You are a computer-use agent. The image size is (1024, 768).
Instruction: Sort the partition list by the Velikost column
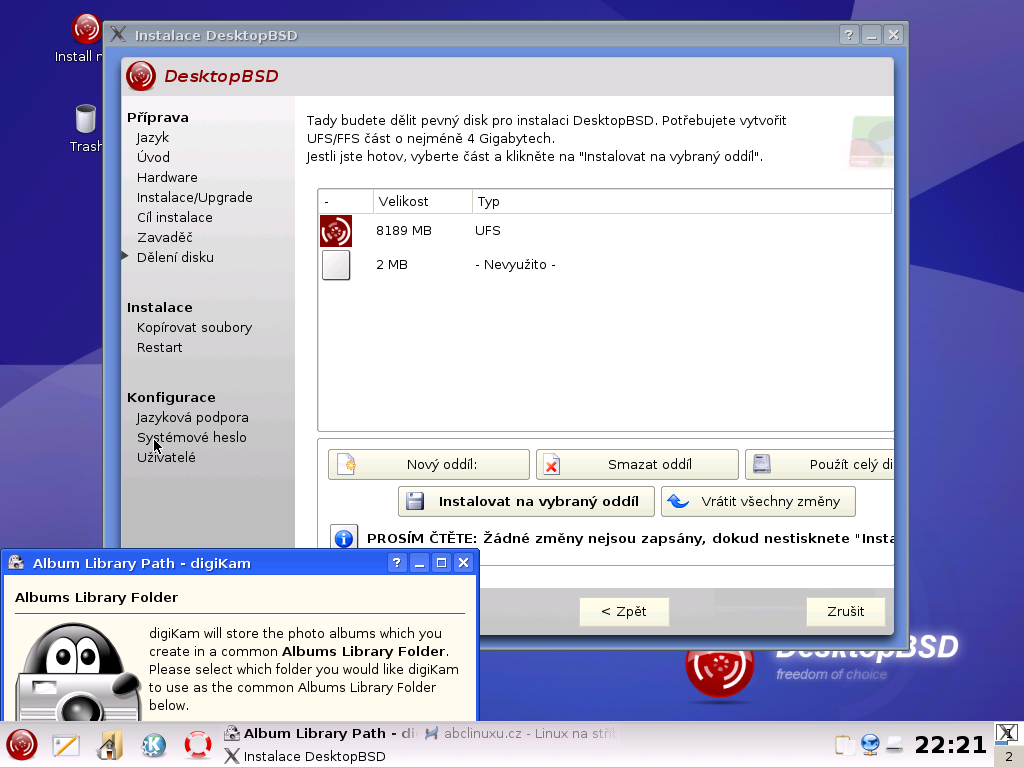423,201
